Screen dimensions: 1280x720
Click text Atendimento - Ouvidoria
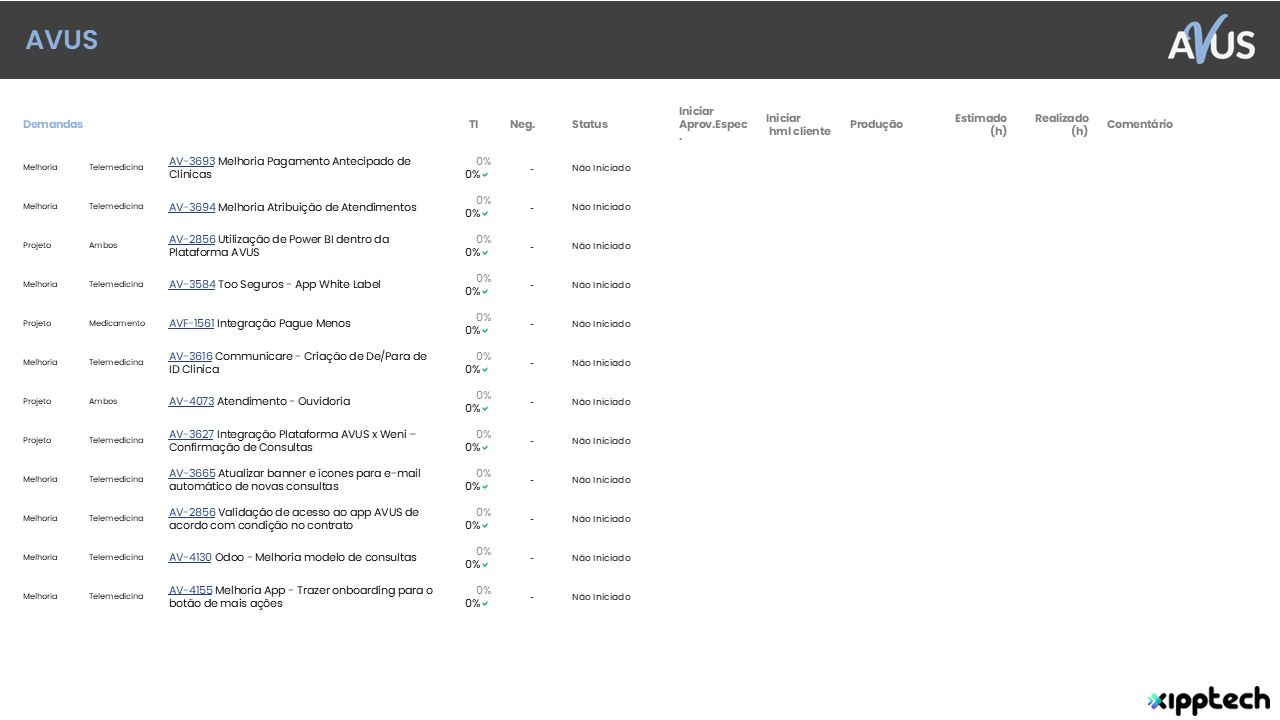click(284, 401)
